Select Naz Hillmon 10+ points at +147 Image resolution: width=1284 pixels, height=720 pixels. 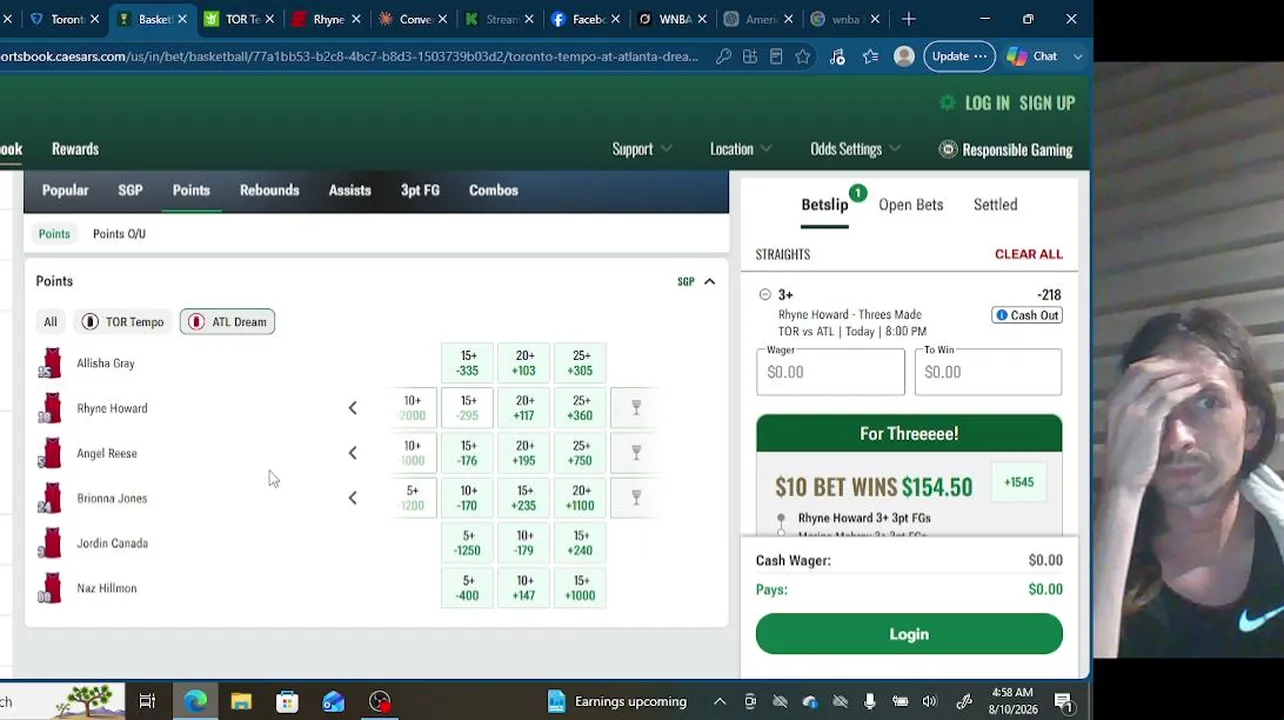click(x=524, y=588)
